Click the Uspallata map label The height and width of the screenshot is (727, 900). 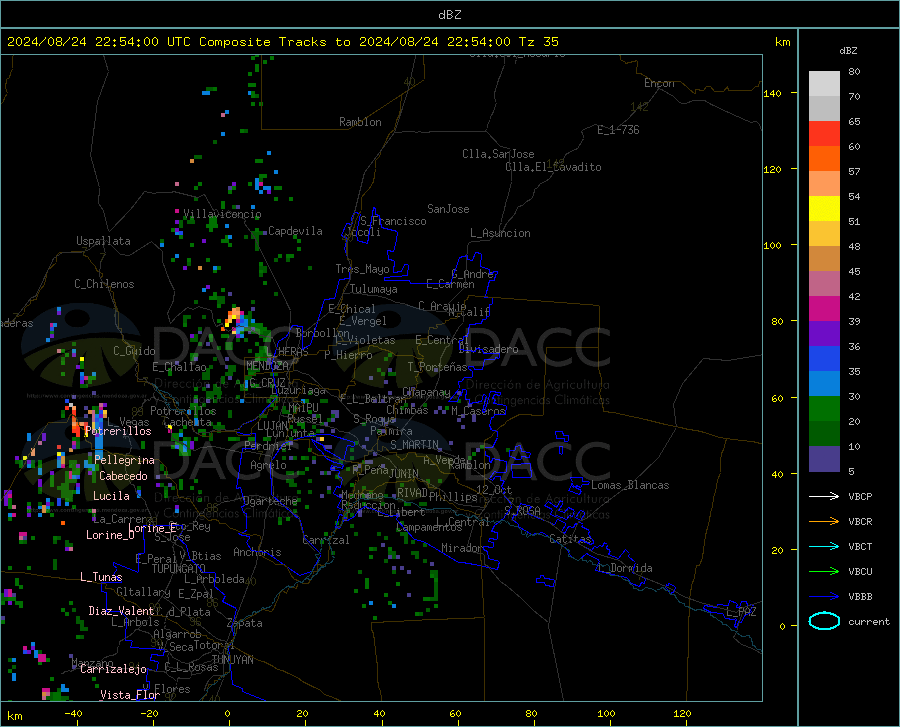click(x=103, y=241)
